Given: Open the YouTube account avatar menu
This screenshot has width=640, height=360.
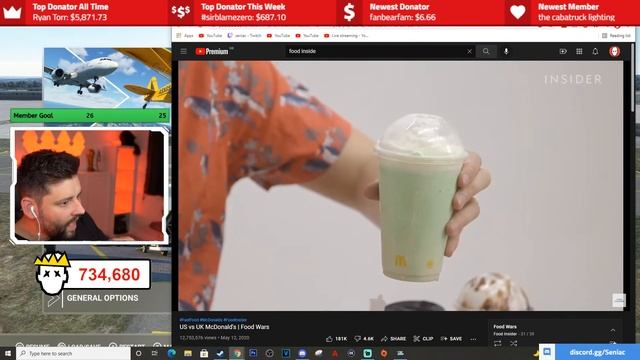Looking at the screenshot, I should pos(615,51).
